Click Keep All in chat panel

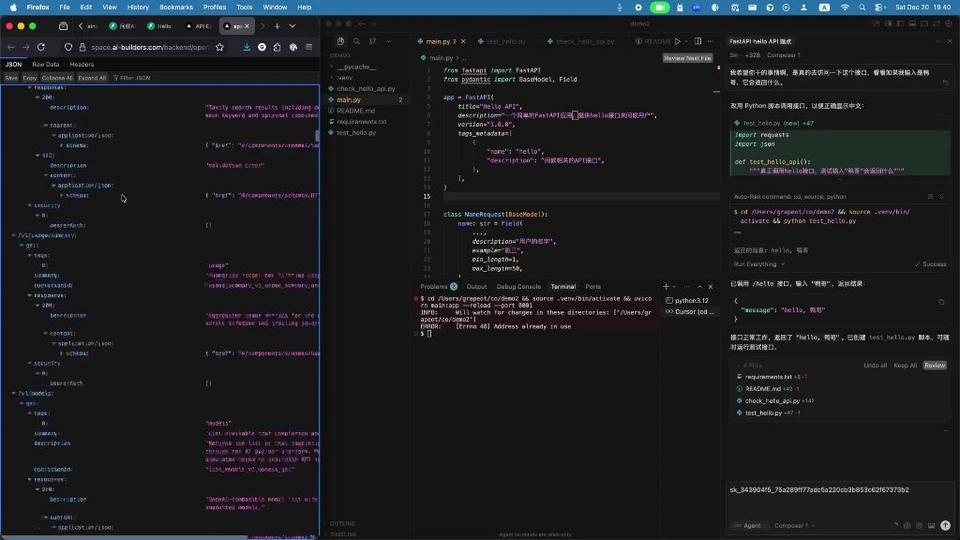pos(905,366)
